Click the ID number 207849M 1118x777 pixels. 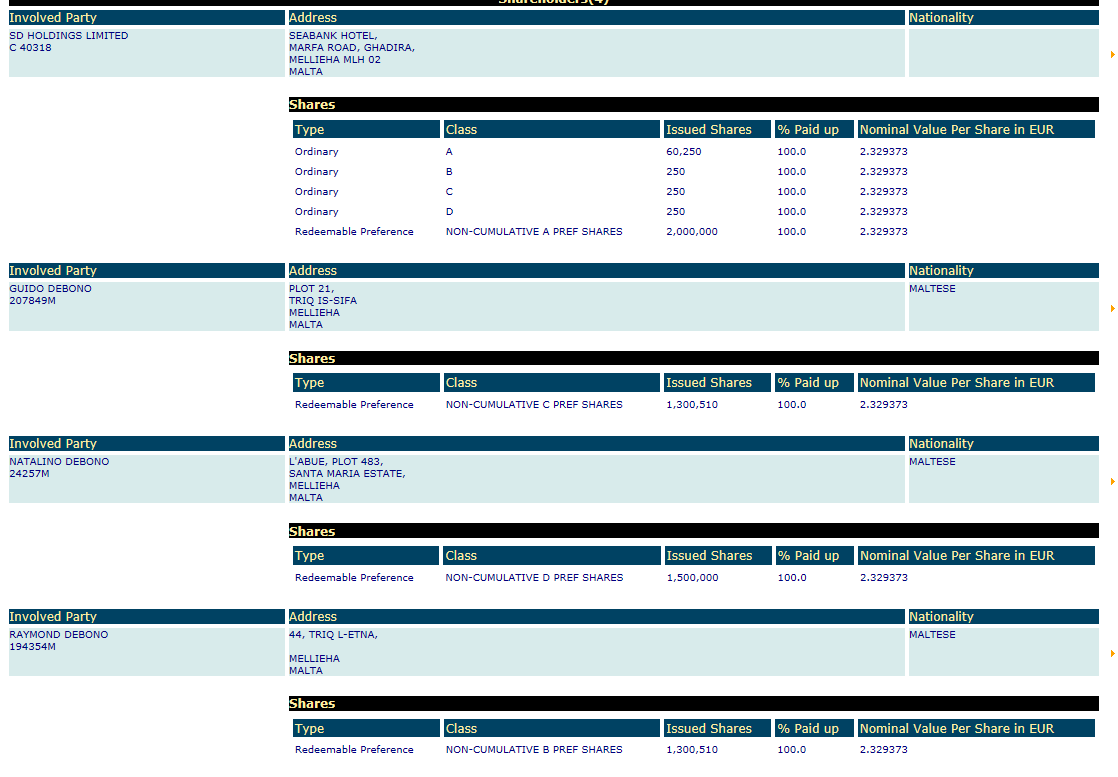pos(32,301)
